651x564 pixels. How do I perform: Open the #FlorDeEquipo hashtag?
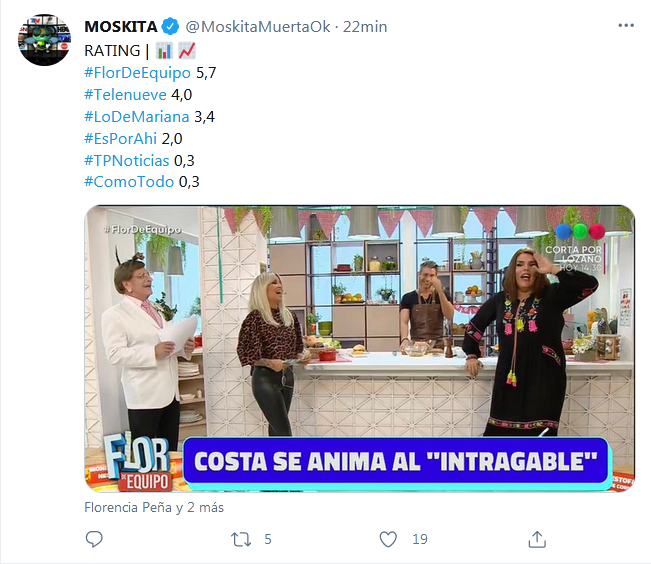tap(137, 73)
